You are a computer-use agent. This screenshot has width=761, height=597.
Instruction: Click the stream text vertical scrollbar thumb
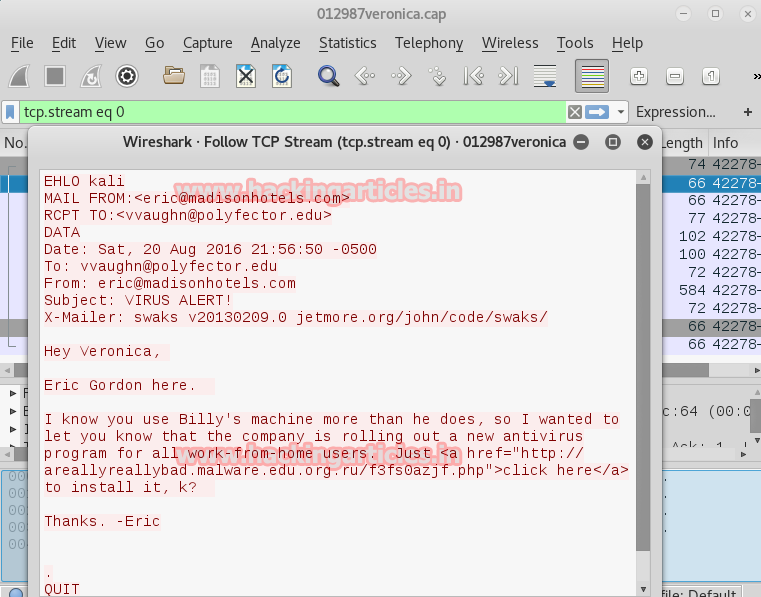(643, 367)
